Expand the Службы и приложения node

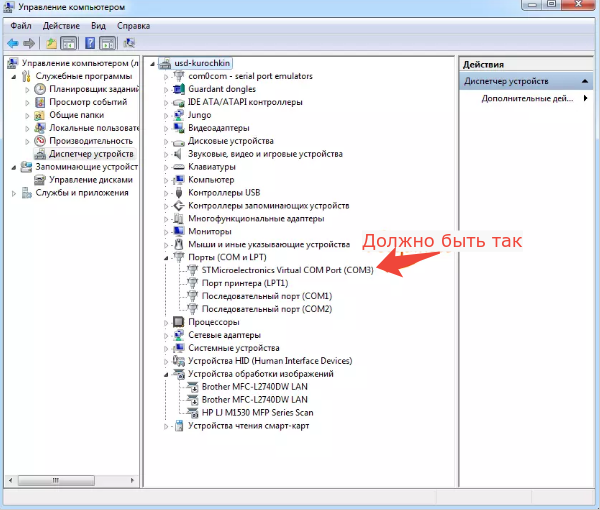(14, 193)
